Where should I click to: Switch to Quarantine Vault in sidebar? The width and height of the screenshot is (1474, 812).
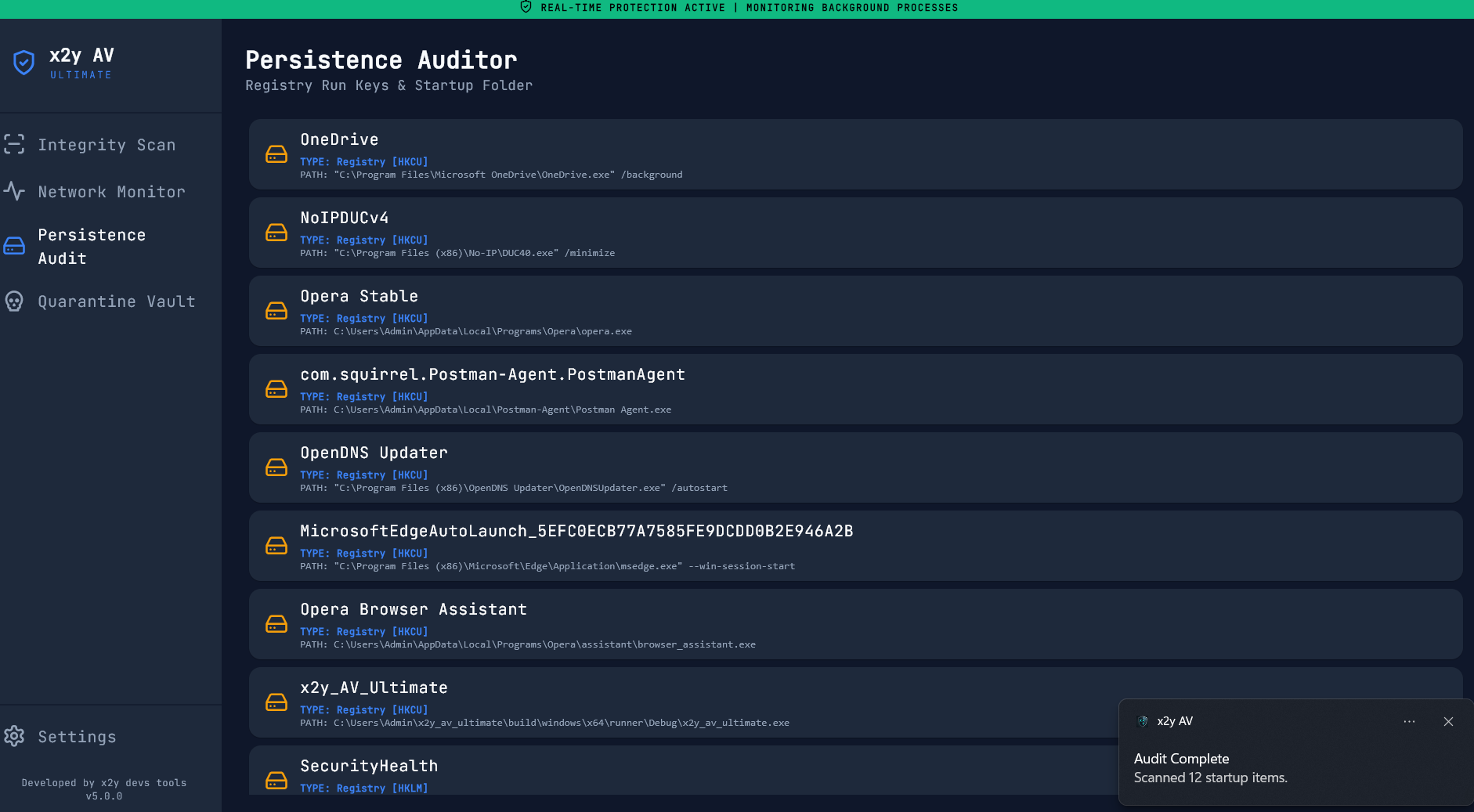tap(117, 301)
